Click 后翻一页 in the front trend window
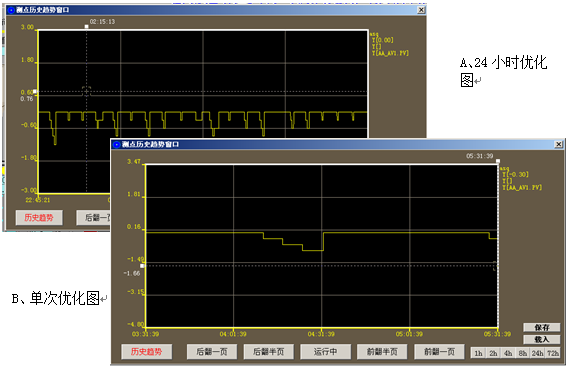 click(212, 352)
